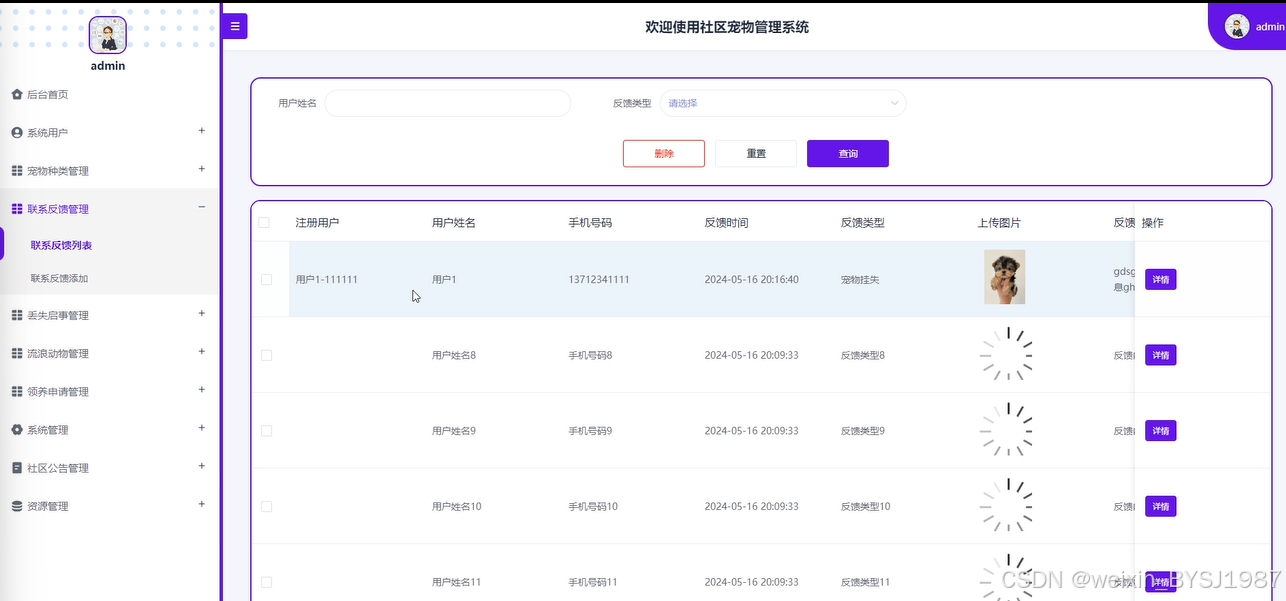Image resolution: width=1286 pixels, height=601 pixels.
Task: Tick the checkbox for the 用户姓名11 row
Action: click(266, 582)
